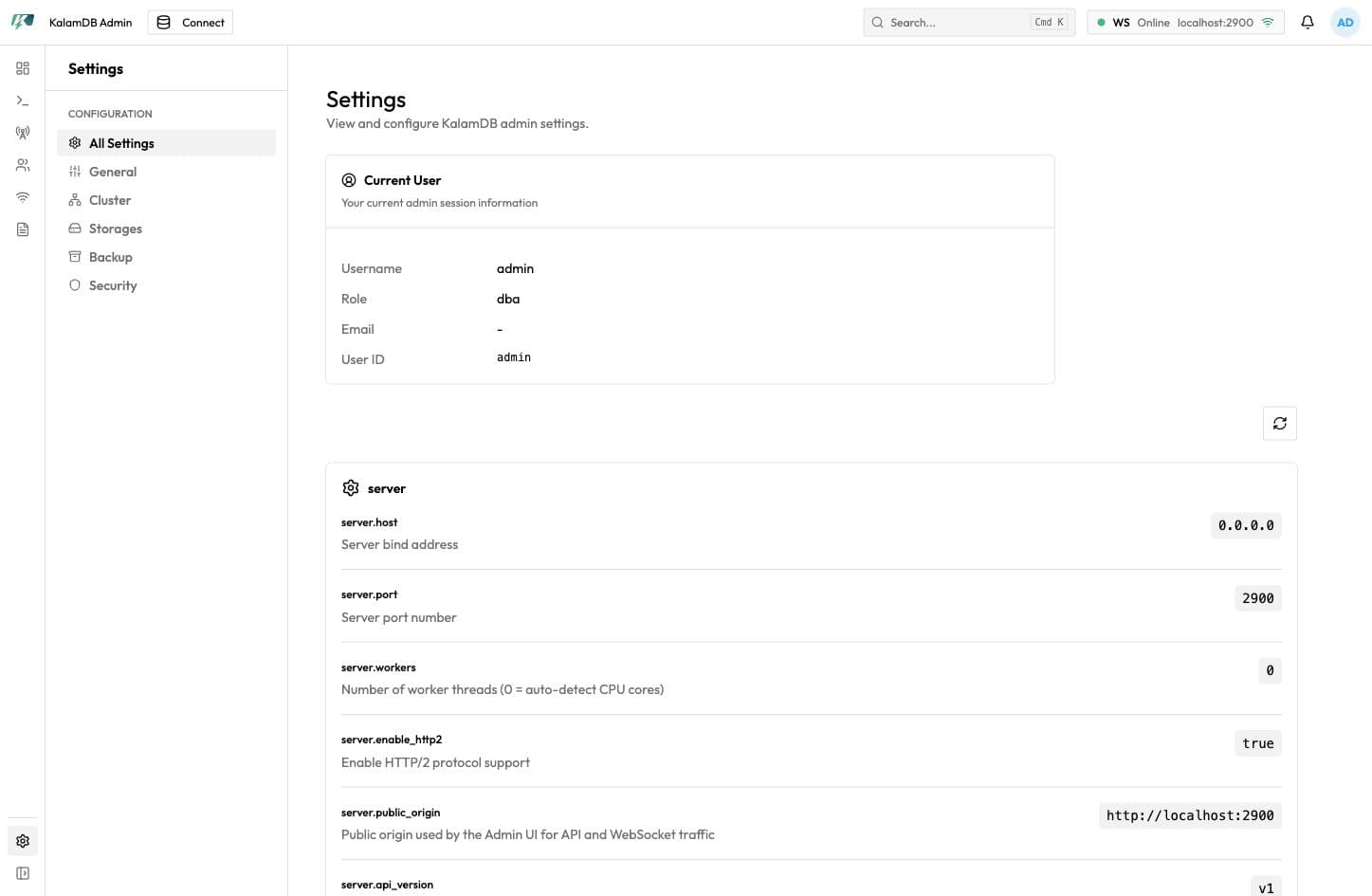This screenshot has width=1372, height=896.
Task: Click the server.port setting name
Action: point(370,594)
